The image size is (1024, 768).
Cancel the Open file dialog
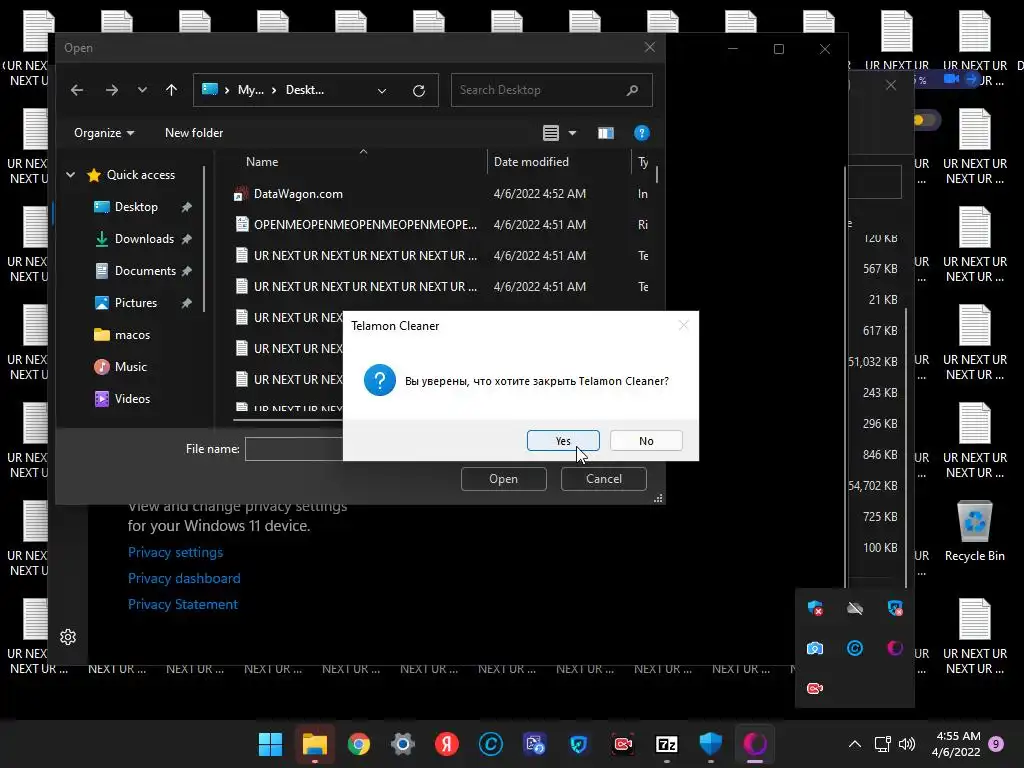(x=603, y=479)
